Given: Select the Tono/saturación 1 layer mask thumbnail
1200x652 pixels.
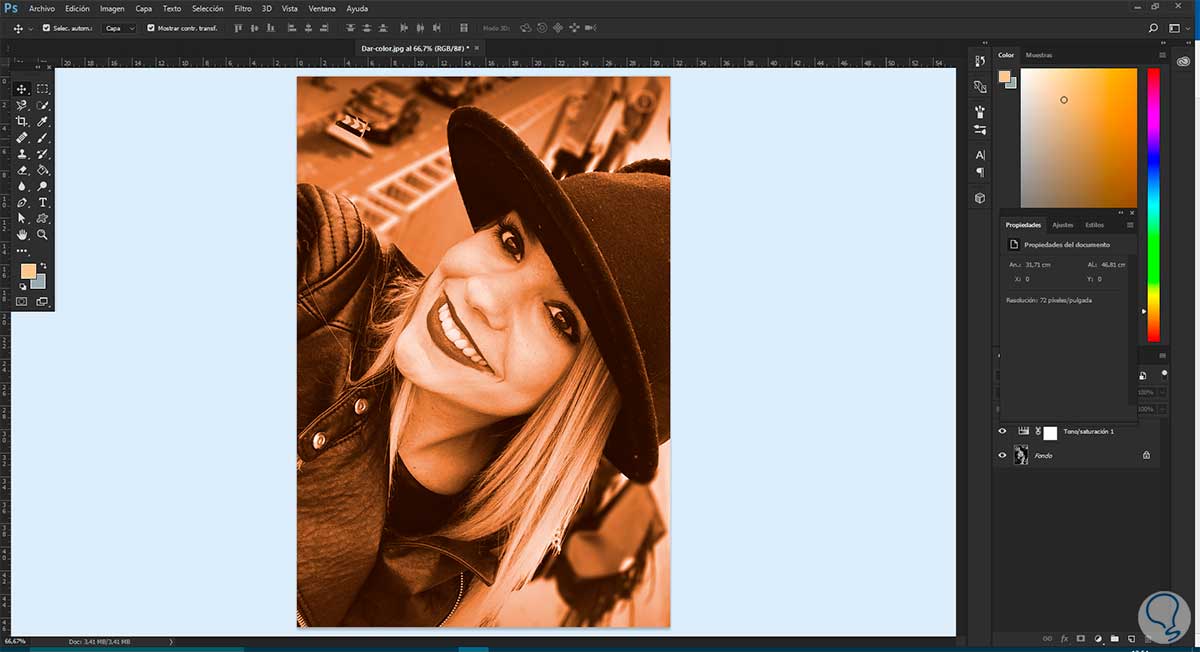Looking at the screenshot, I should (1050, 432).
